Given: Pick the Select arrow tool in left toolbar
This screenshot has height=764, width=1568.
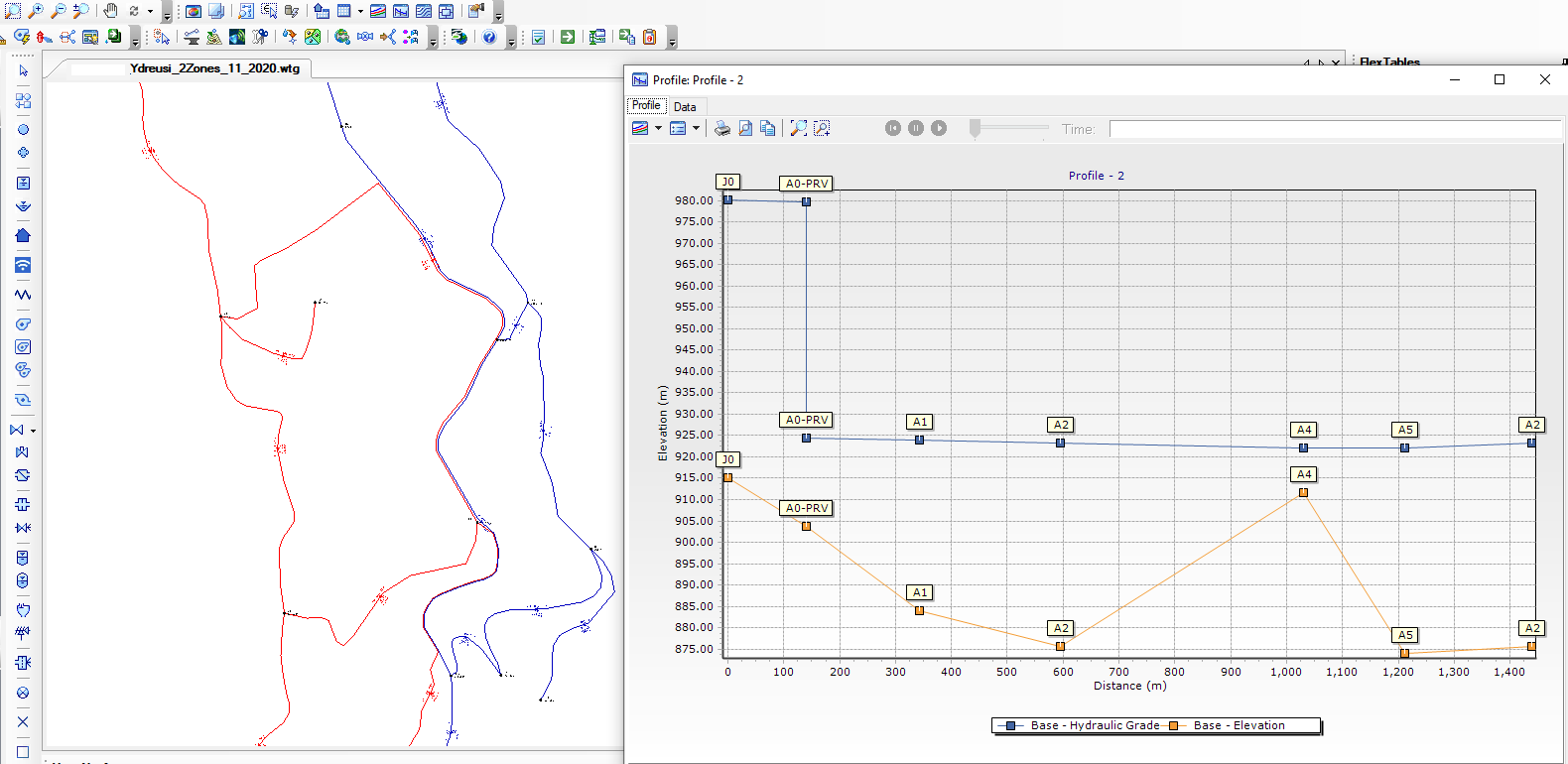Looking at the screenshot, I should click(x=23, y=71).
